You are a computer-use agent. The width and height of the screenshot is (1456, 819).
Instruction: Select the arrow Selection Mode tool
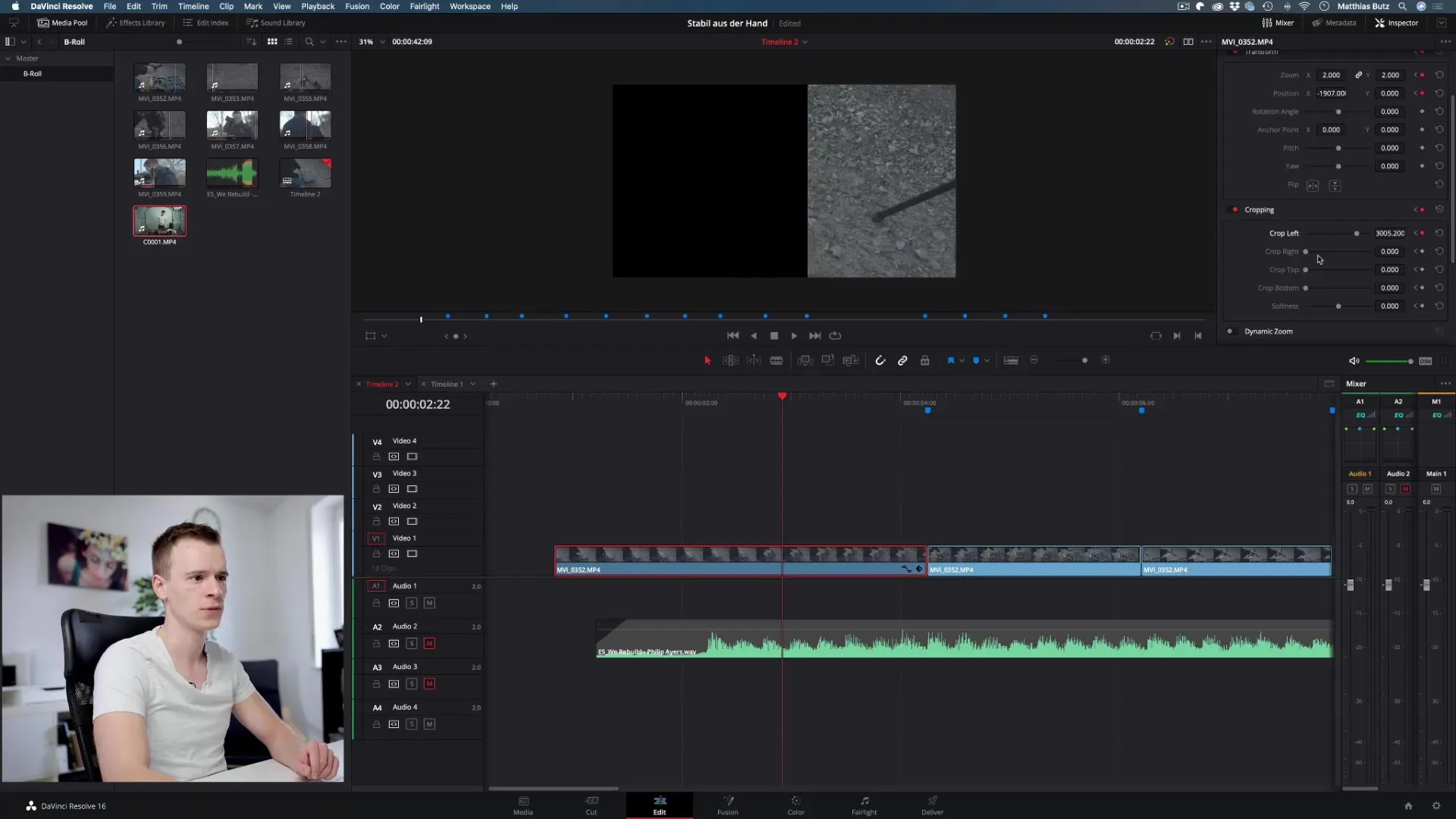click(x=708, y=360)
